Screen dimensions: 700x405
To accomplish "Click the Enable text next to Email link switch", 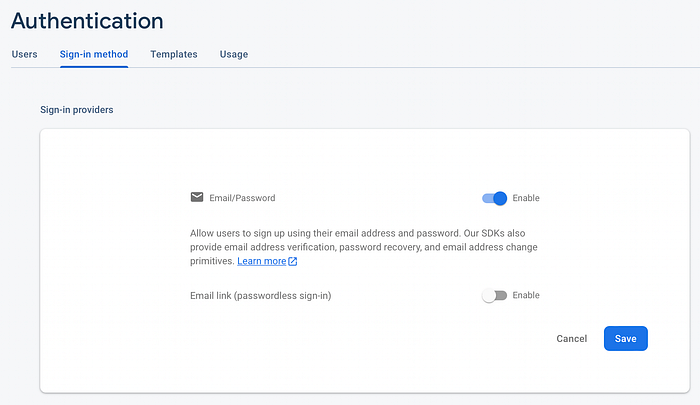I will pos(526,295).
